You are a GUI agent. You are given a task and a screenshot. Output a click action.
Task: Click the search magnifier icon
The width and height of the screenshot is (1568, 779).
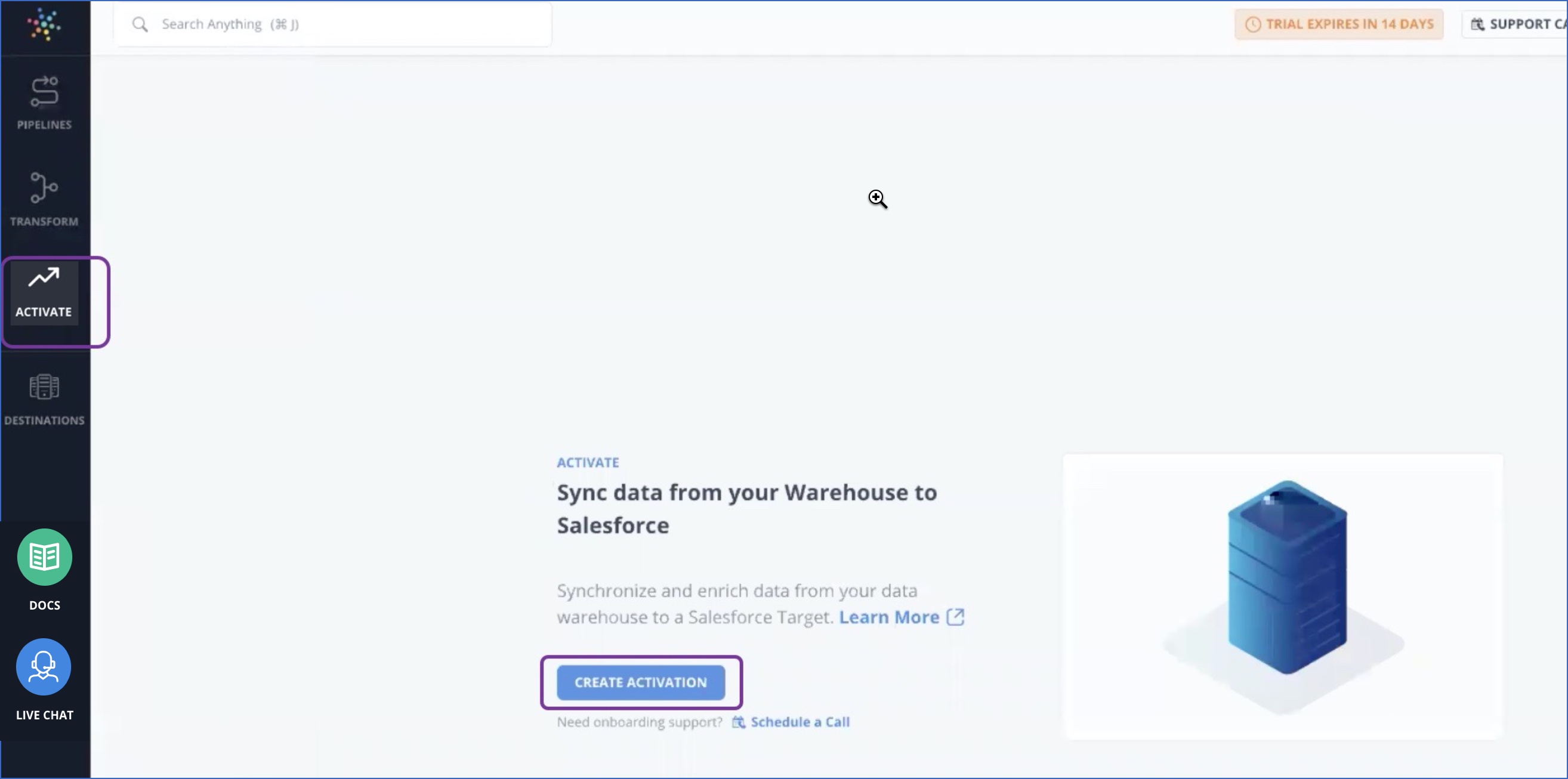(x=140, y=24)
